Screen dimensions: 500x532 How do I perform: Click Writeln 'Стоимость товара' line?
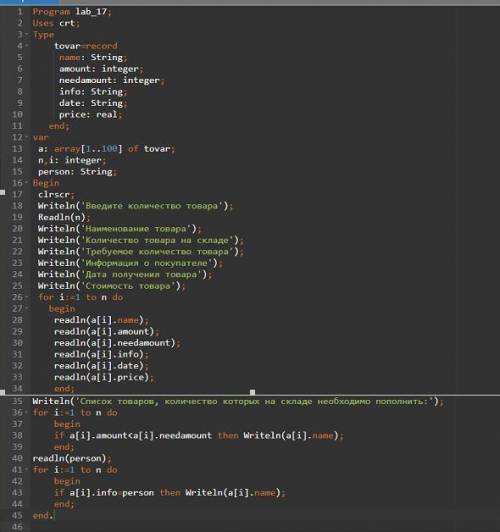112,286
